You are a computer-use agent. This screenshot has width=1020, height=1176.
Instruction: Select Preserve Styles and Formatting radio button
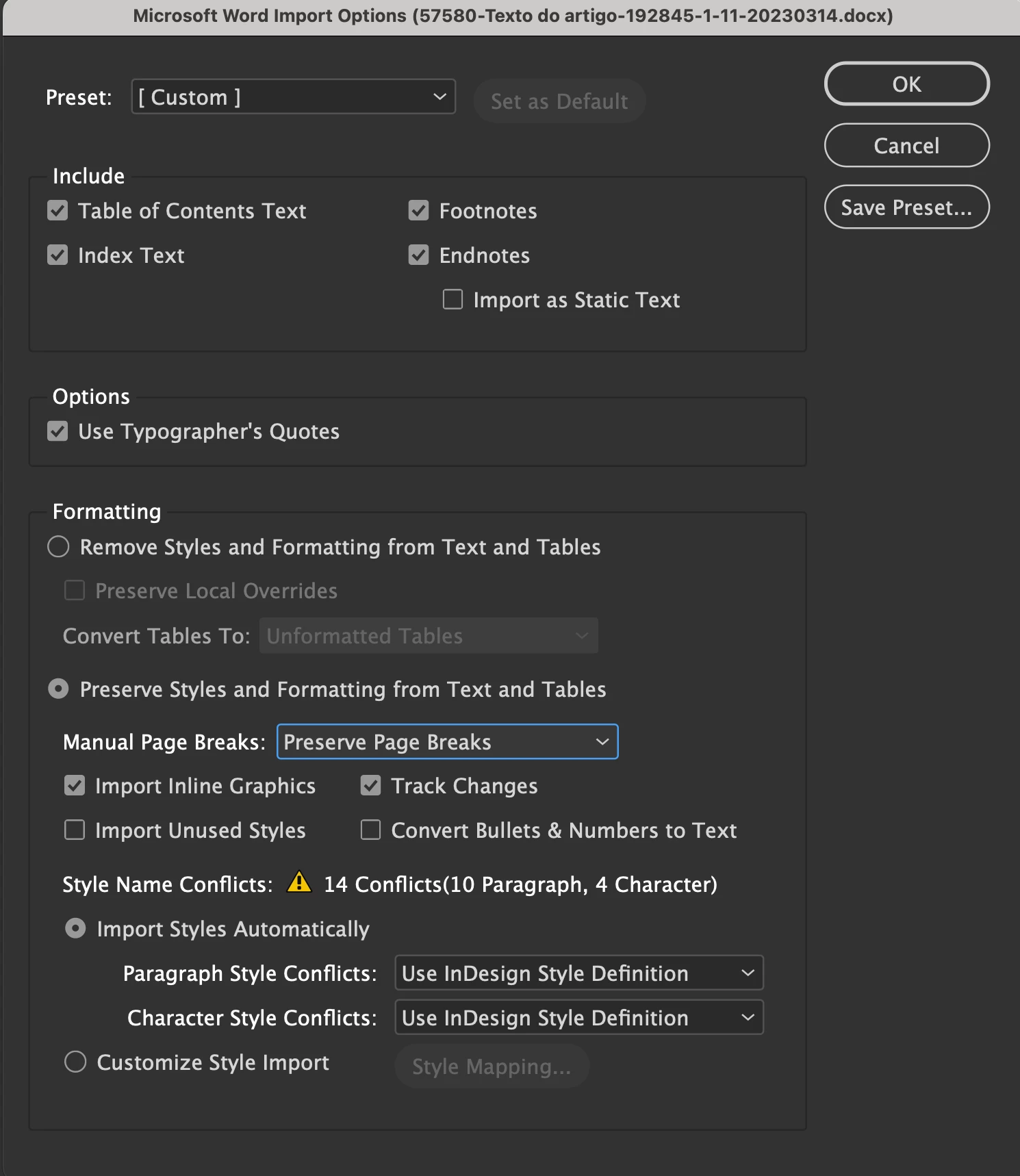pos(58,689)
